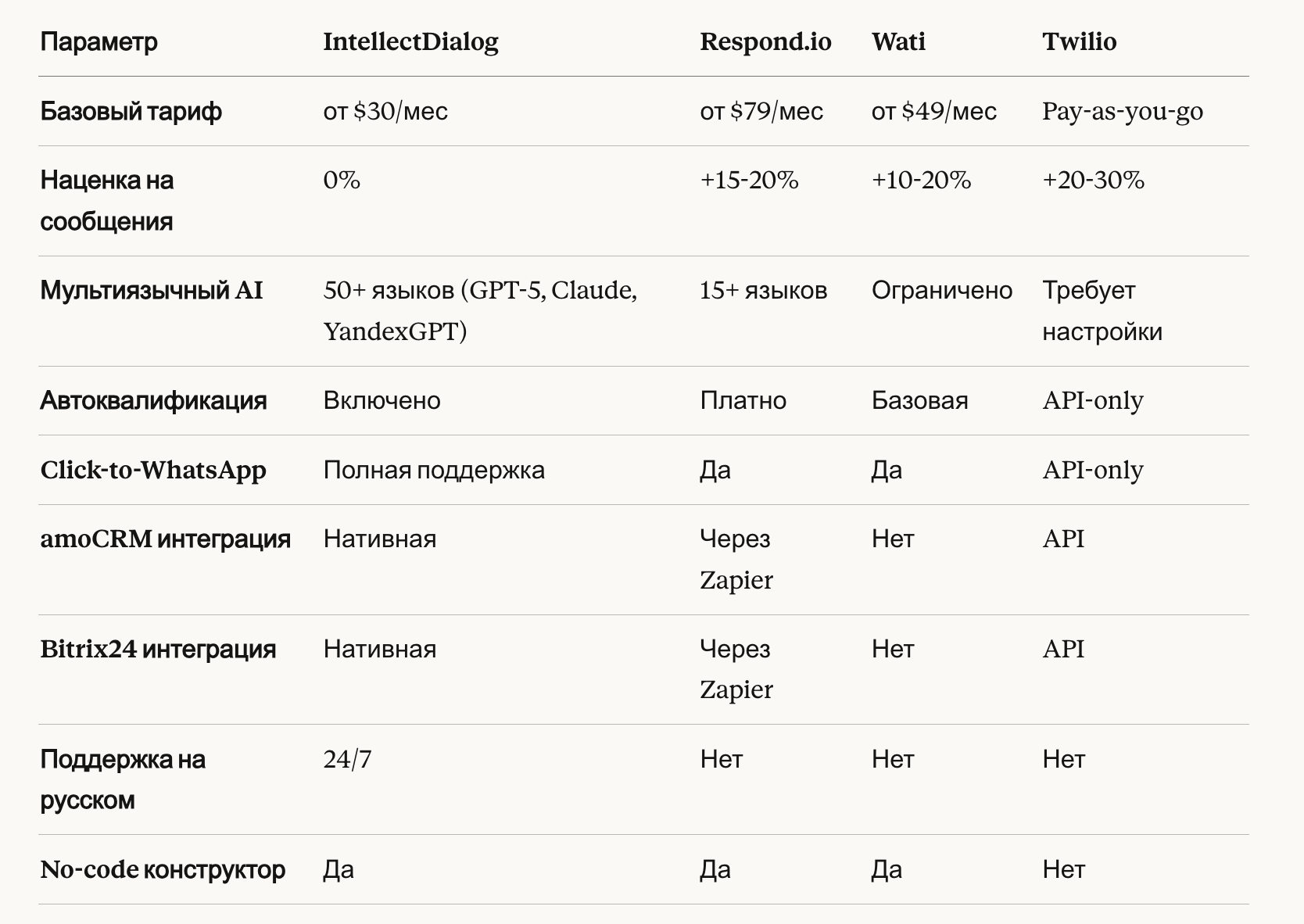Click the от $30/мес price cell
Viewport: 1304px width, 924px height.
click(x=385, y=111)
